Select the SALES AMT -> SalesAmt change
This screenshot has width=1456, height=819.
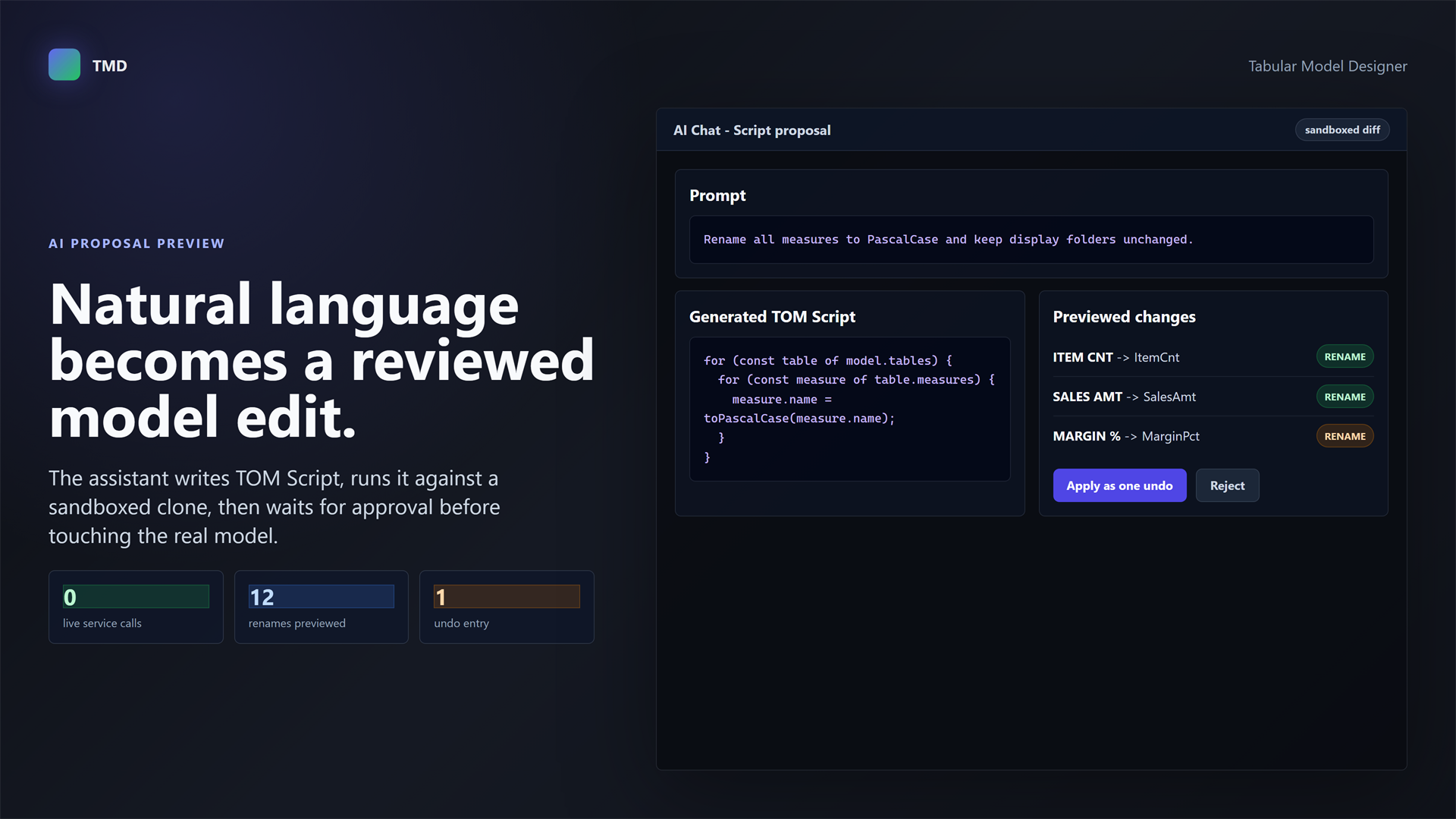[x=1213, y=397]
